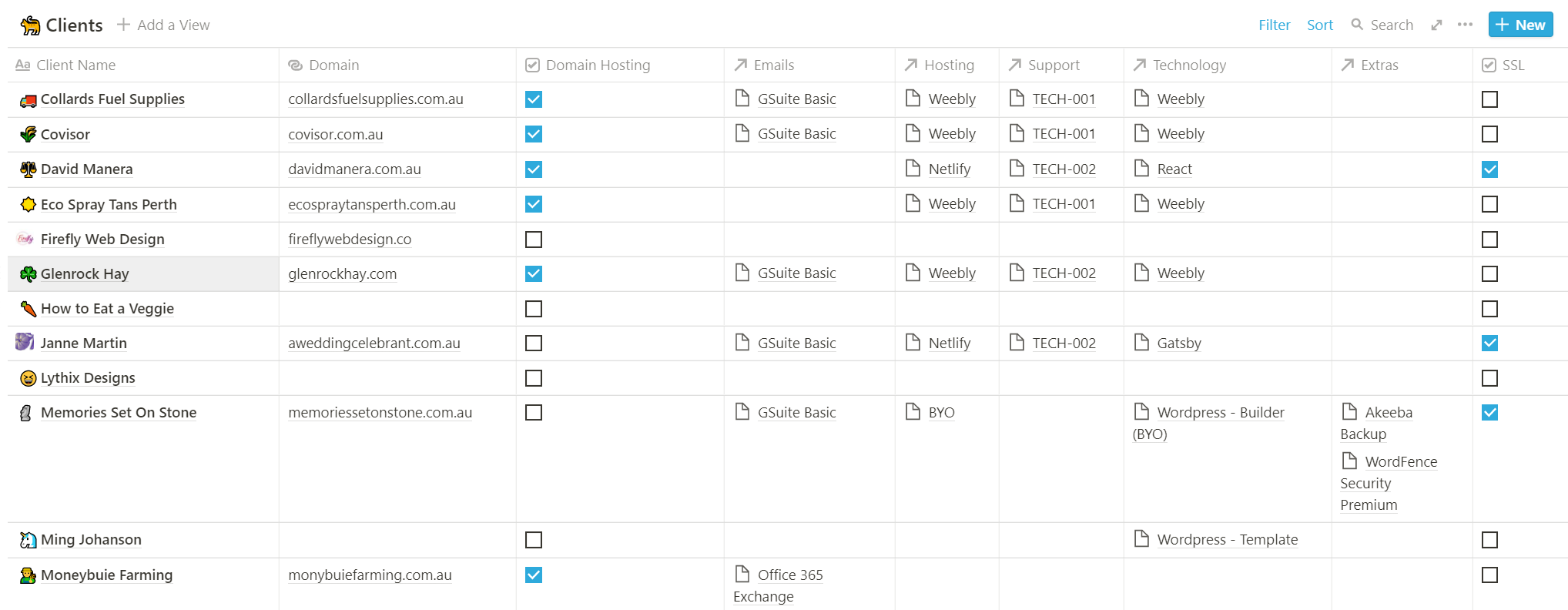Uncheck Domain Hosting for Moneybuie Farming
This screenshot has width=1568, height=610.
point(534,575)
